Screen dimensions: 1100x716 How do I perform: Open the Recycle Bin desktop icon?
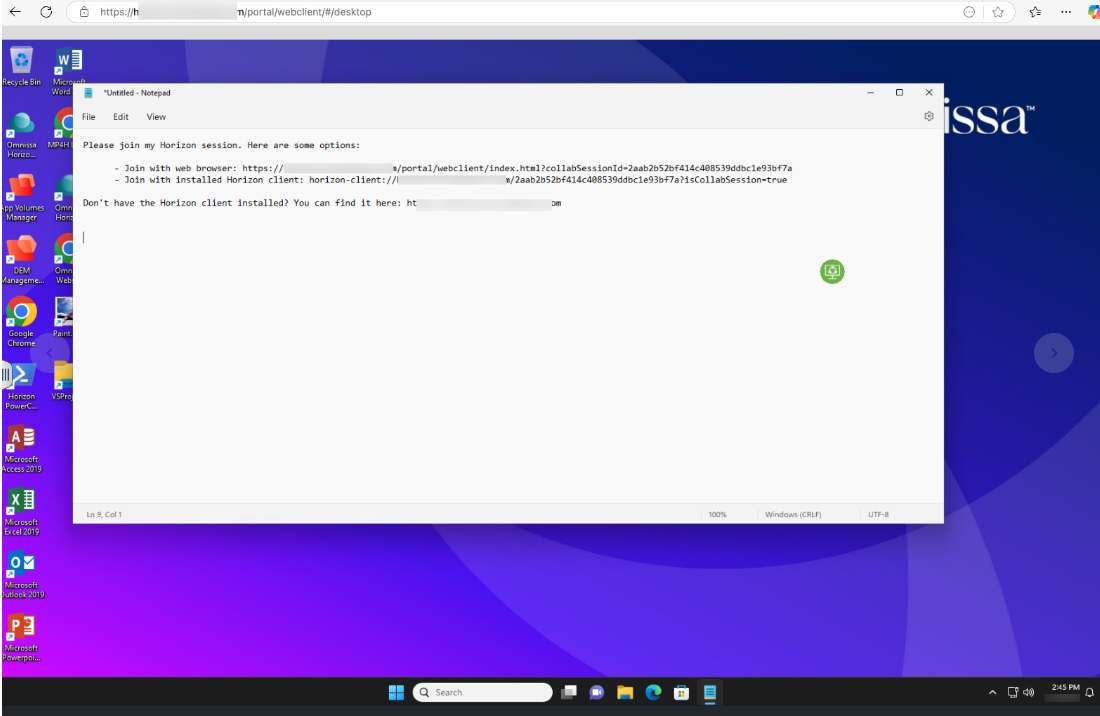click(x=21, y=61)
